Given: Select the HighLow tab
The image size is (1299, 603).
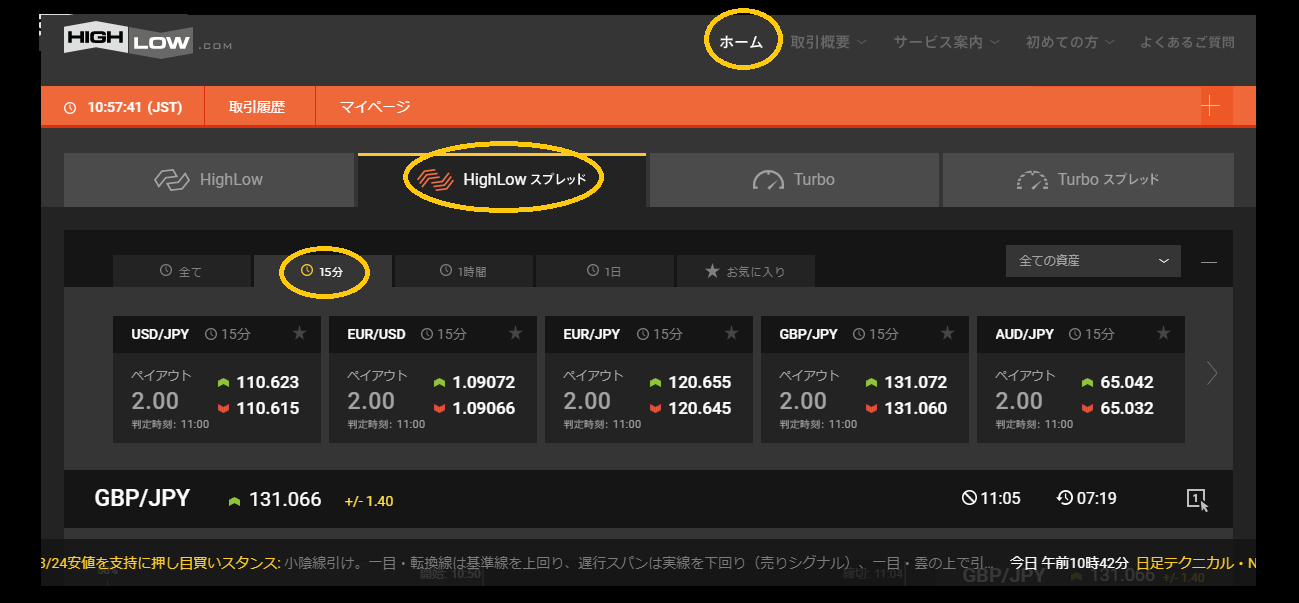Looking at the screenshot, I should pos(208,180).
